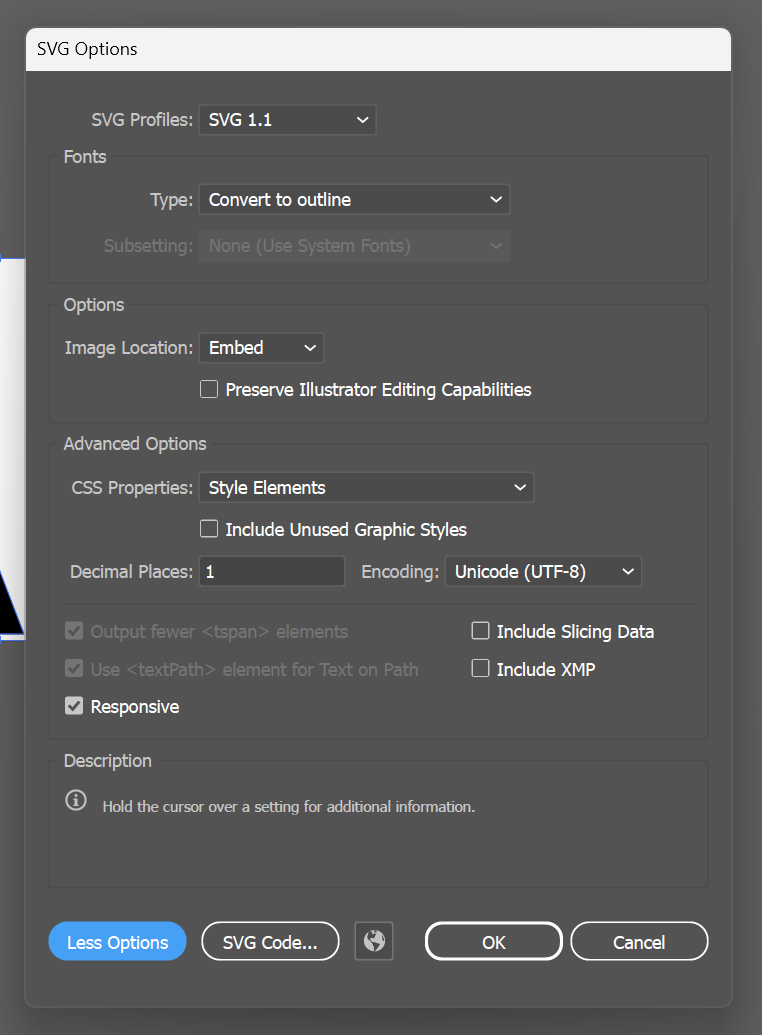Click the globe preview in browser icon
The width and height of the screenshot is (762, 1035).
point(374,941)
